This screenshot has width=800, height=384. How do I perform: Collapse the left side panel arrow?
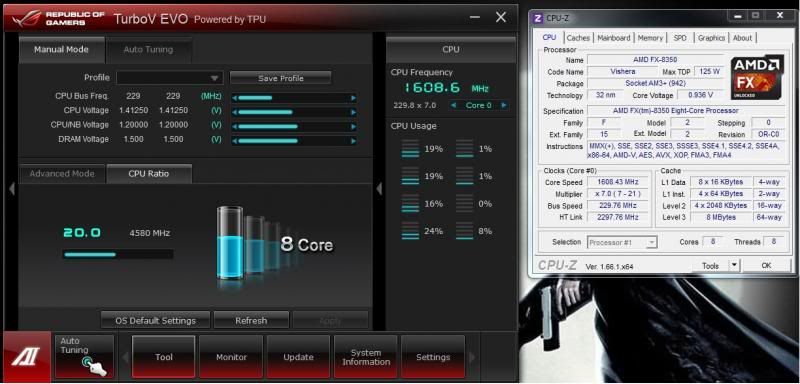click(11, 189)
